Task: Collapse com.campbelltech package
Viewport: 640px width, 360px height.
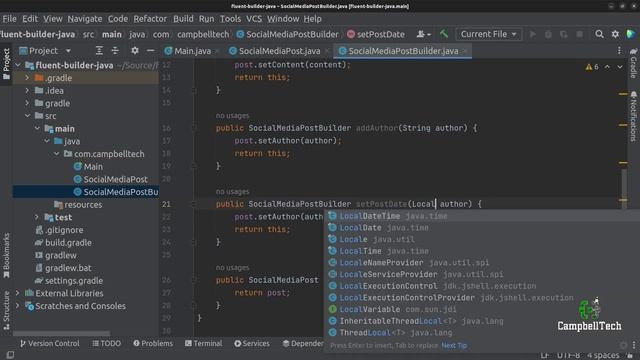Action: click(57, 154)
